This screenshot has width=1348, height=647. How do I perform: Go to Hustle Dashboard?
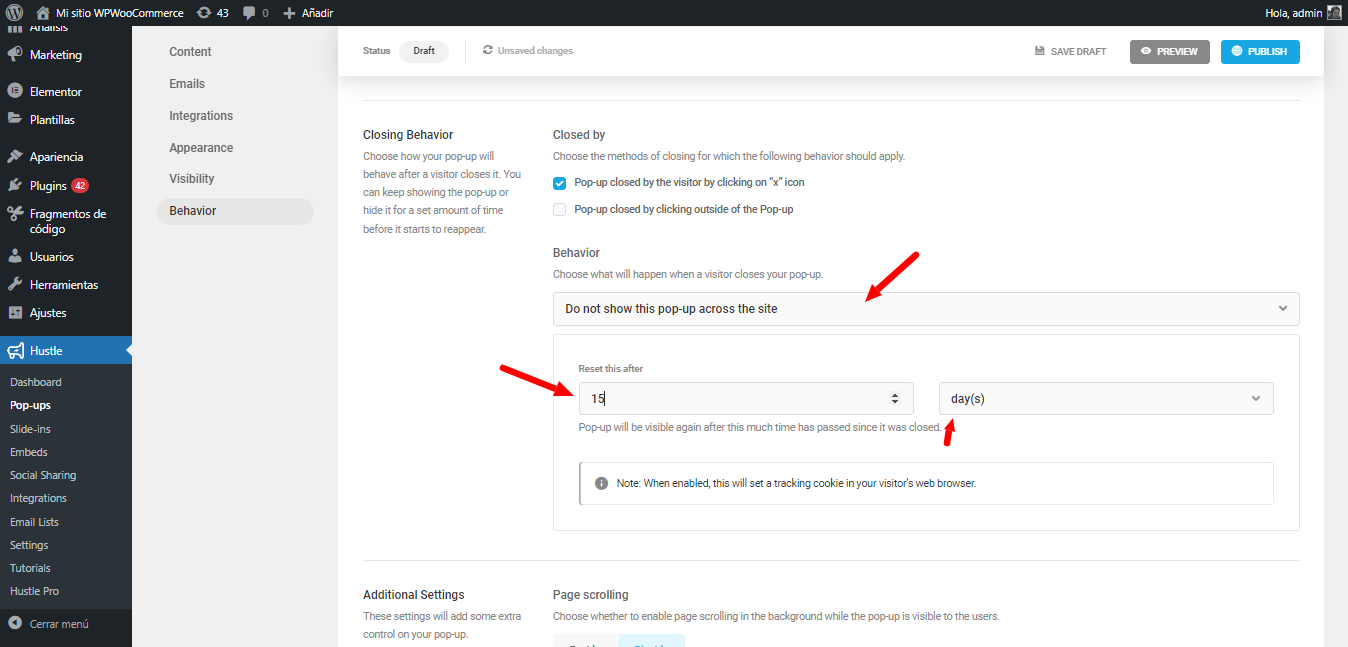click(36, 382)
